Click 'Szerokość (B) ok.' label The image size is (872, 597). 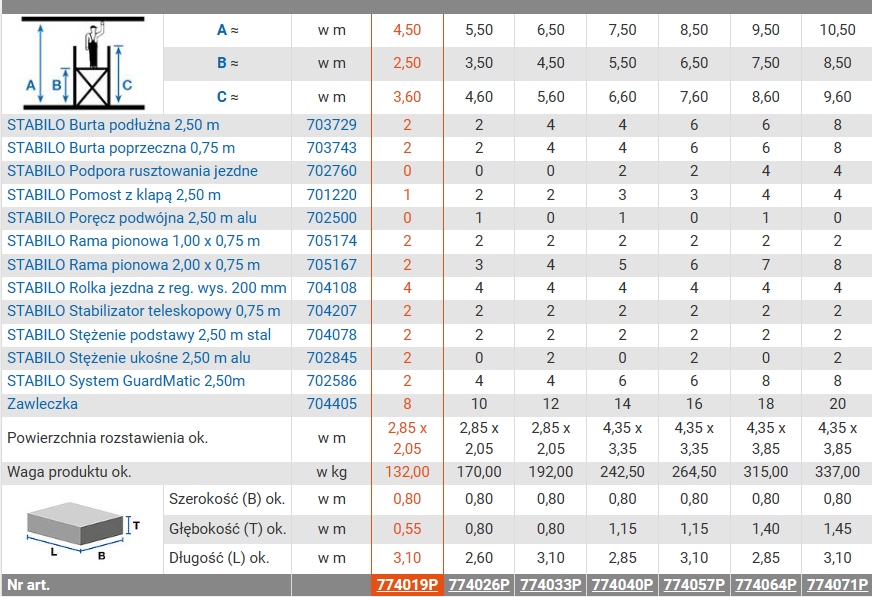click(x=227, y=499)
